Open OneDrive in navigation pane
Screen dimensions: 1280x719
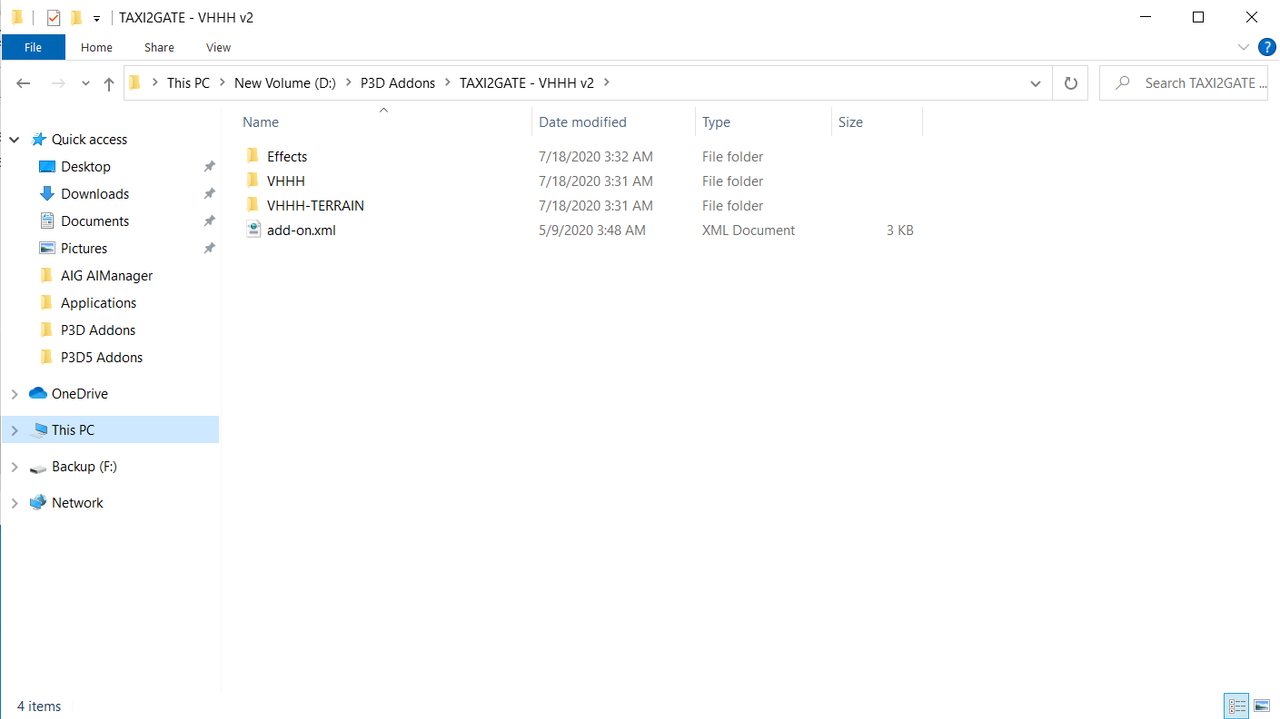point(79,394)
